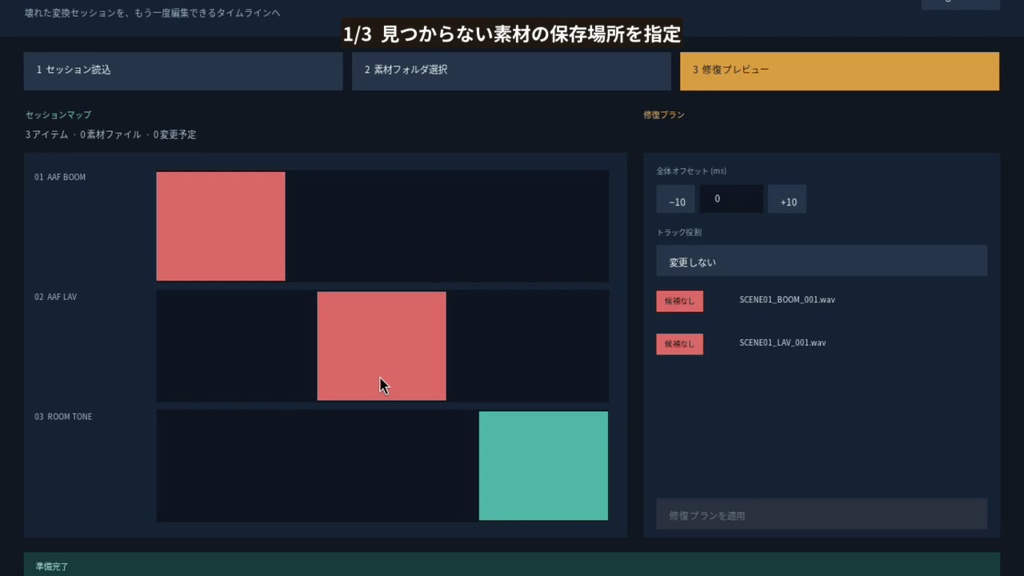Viewport: 1024px width, 576px height.
Task: Click the セッションマップ heading
Action: click(58, 115)
